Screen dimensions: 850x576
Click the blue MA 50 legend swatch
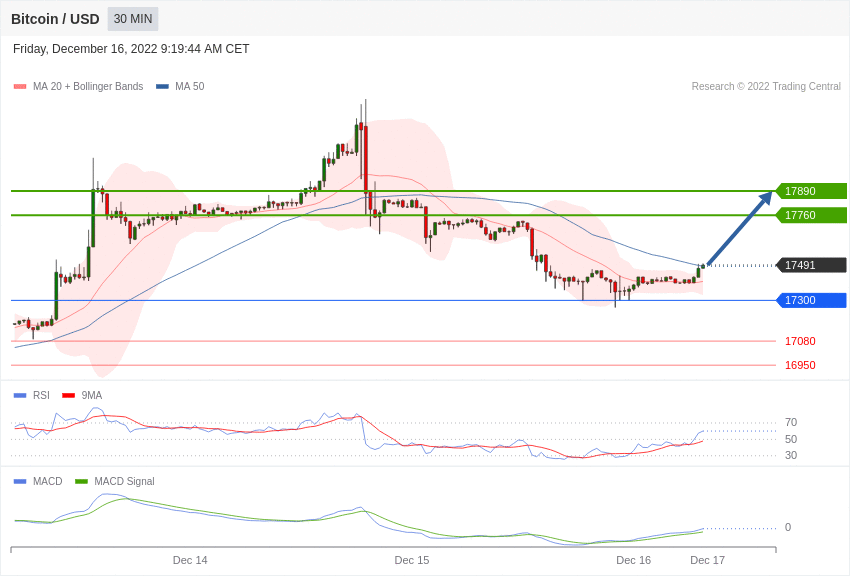pyautogui.click(x=162, y=86)
